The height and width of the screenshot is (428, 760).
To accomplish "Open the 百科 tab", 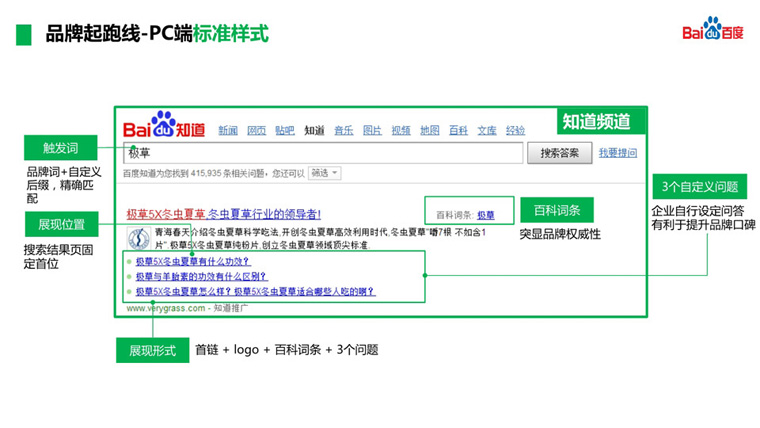I will click(458, 130).
